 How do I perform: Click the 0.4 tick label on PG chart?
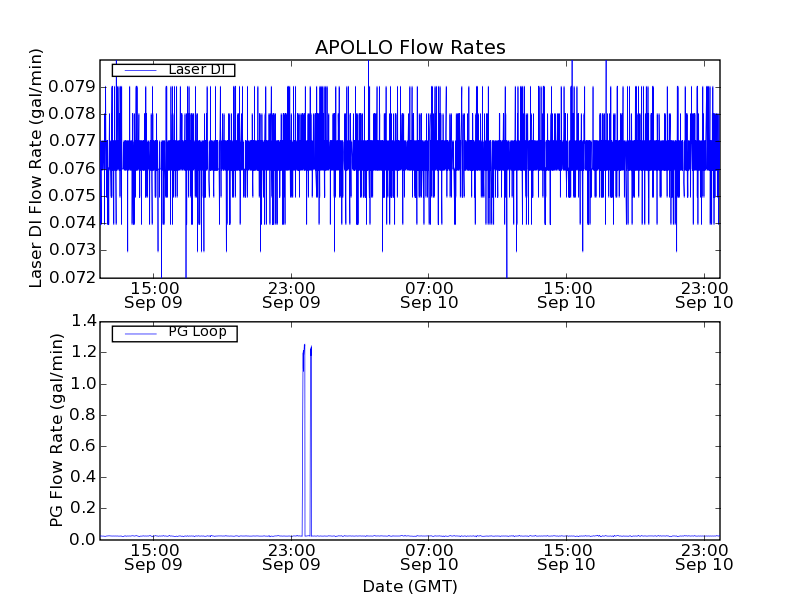83,477
